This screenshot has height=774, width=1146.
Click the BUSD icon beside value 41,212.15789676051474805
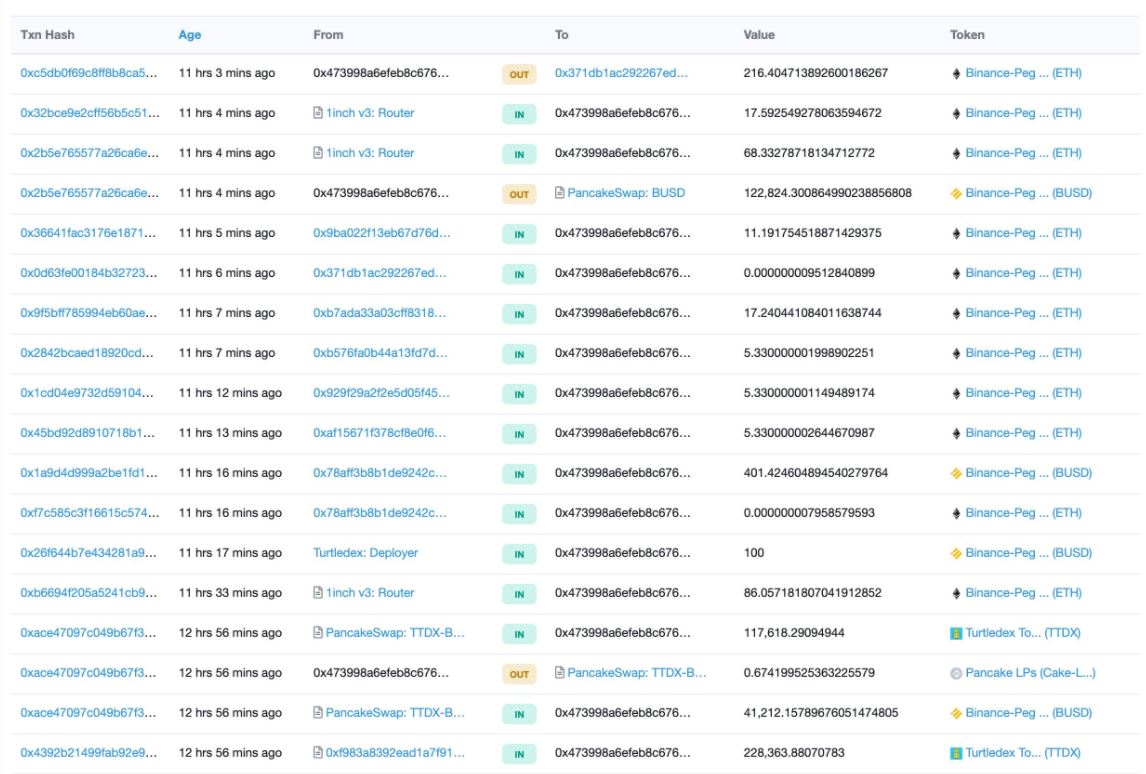coord(956,713)
